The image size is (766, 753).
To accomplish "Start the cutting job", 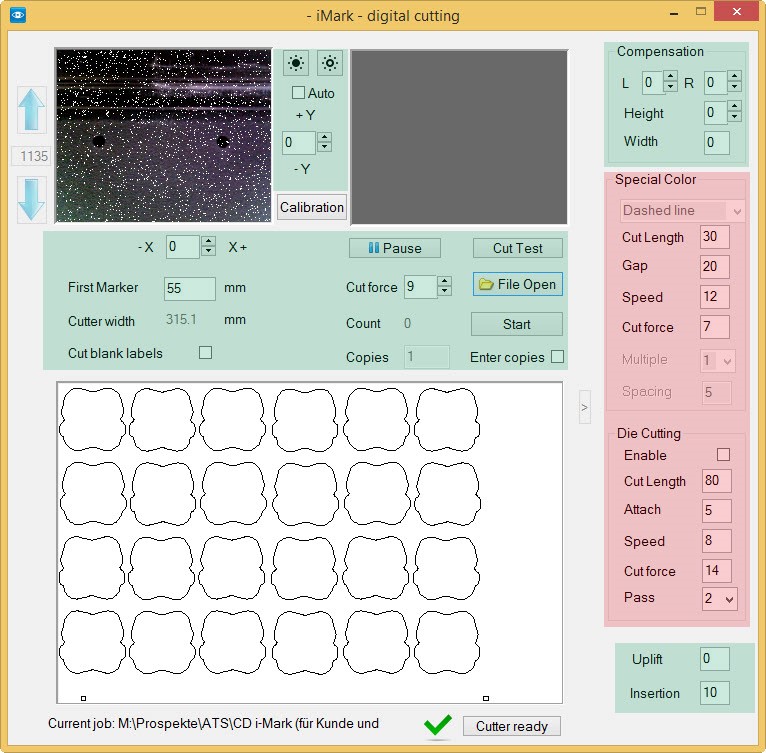I will point(517,324).
